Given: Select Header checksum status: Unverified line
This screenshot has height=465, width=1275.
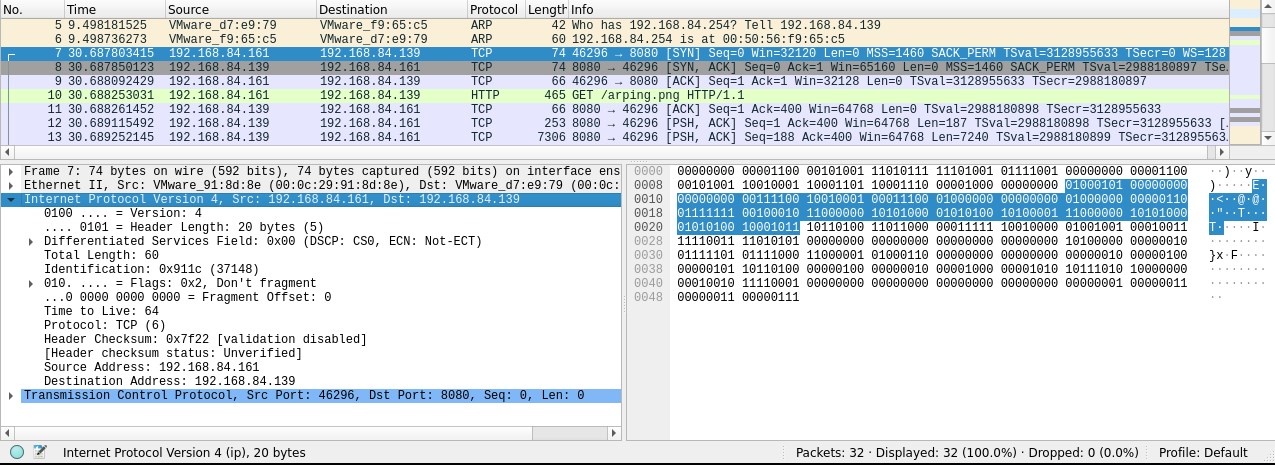Looking at the screenshot, I should (173, 354).
